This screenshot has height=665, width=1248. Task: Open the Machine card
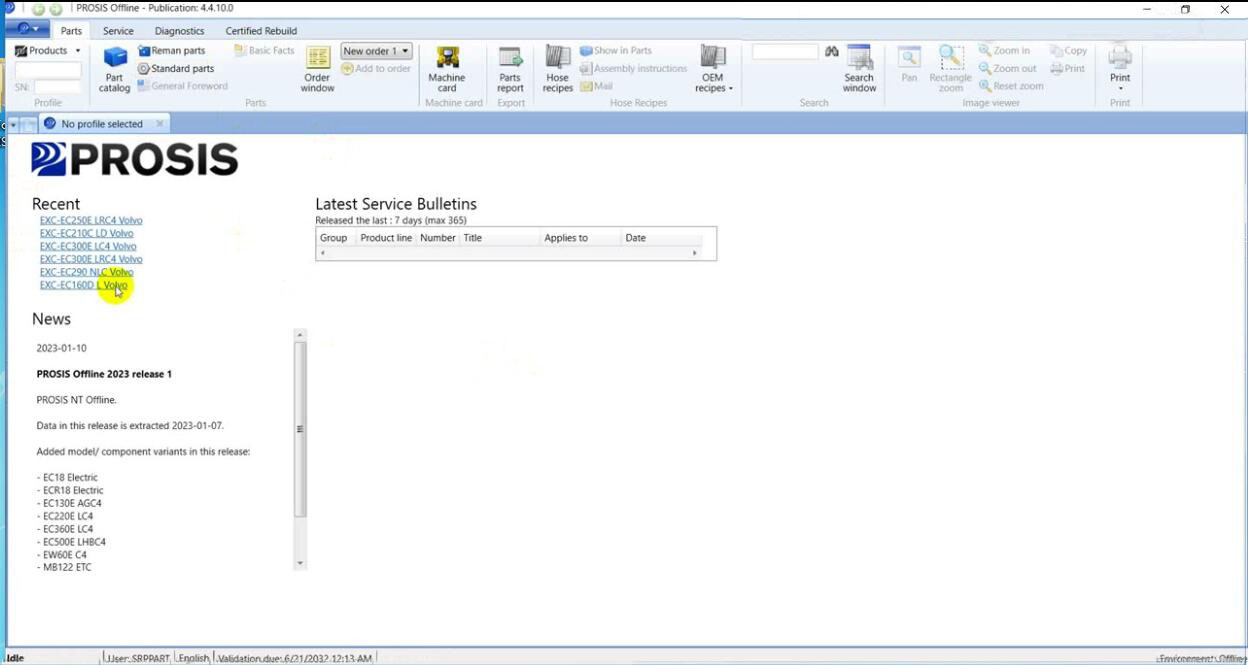coord(447,70)
